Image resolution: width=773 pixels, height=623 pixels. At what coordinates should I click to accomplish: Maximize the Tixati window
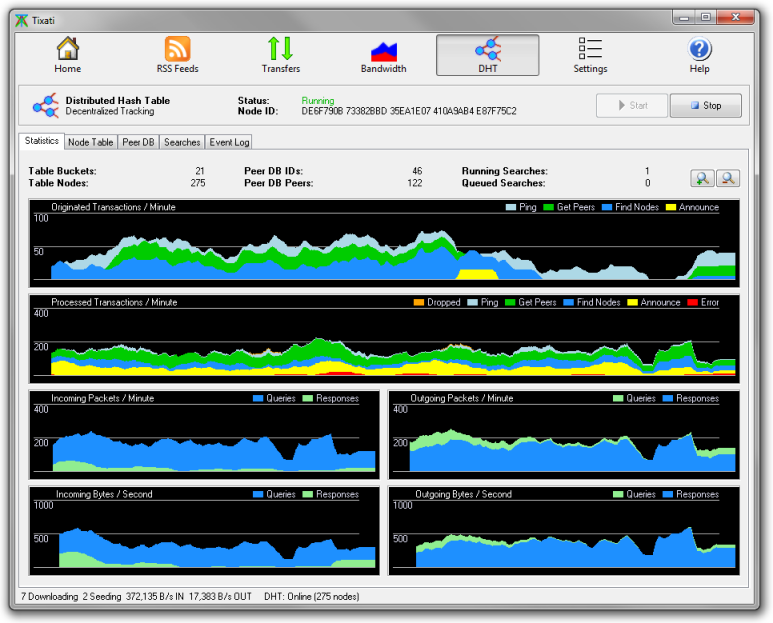[706, 17]
